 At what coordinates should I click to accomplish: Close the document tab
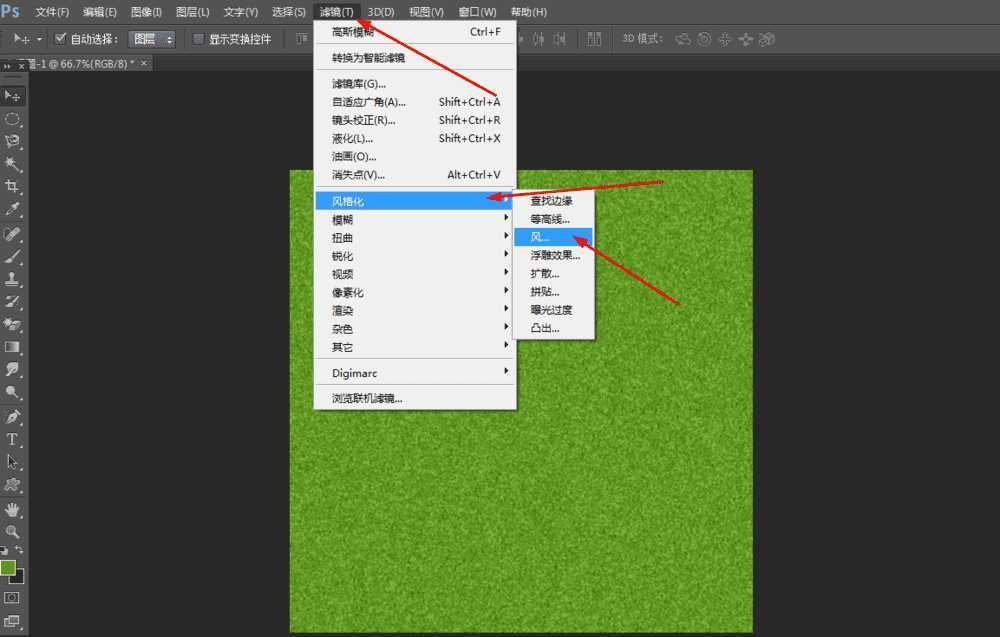coord(144,63)
